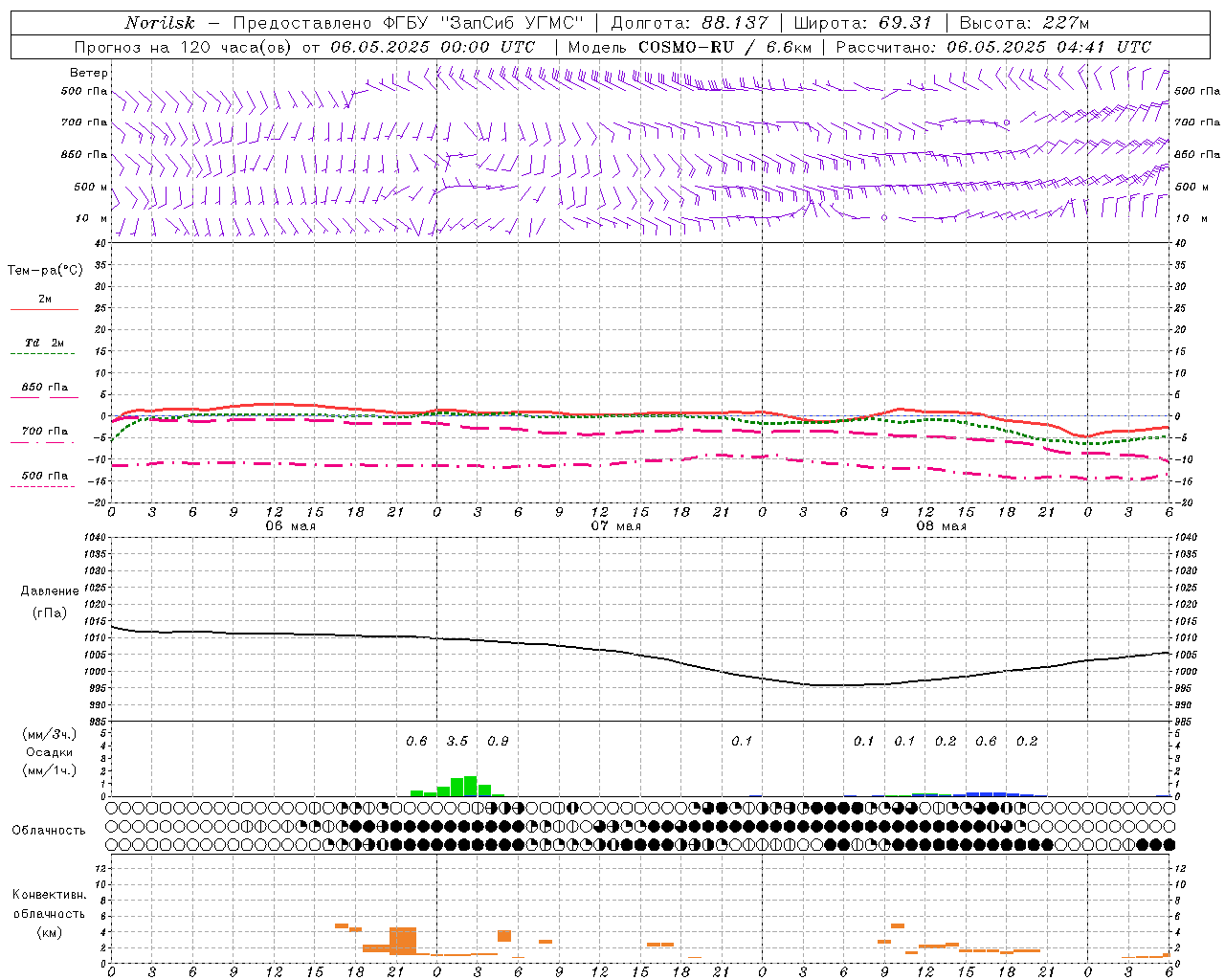Click the Давление pressure label
The height and width of the screenshot is (980, 1225).
48,591
